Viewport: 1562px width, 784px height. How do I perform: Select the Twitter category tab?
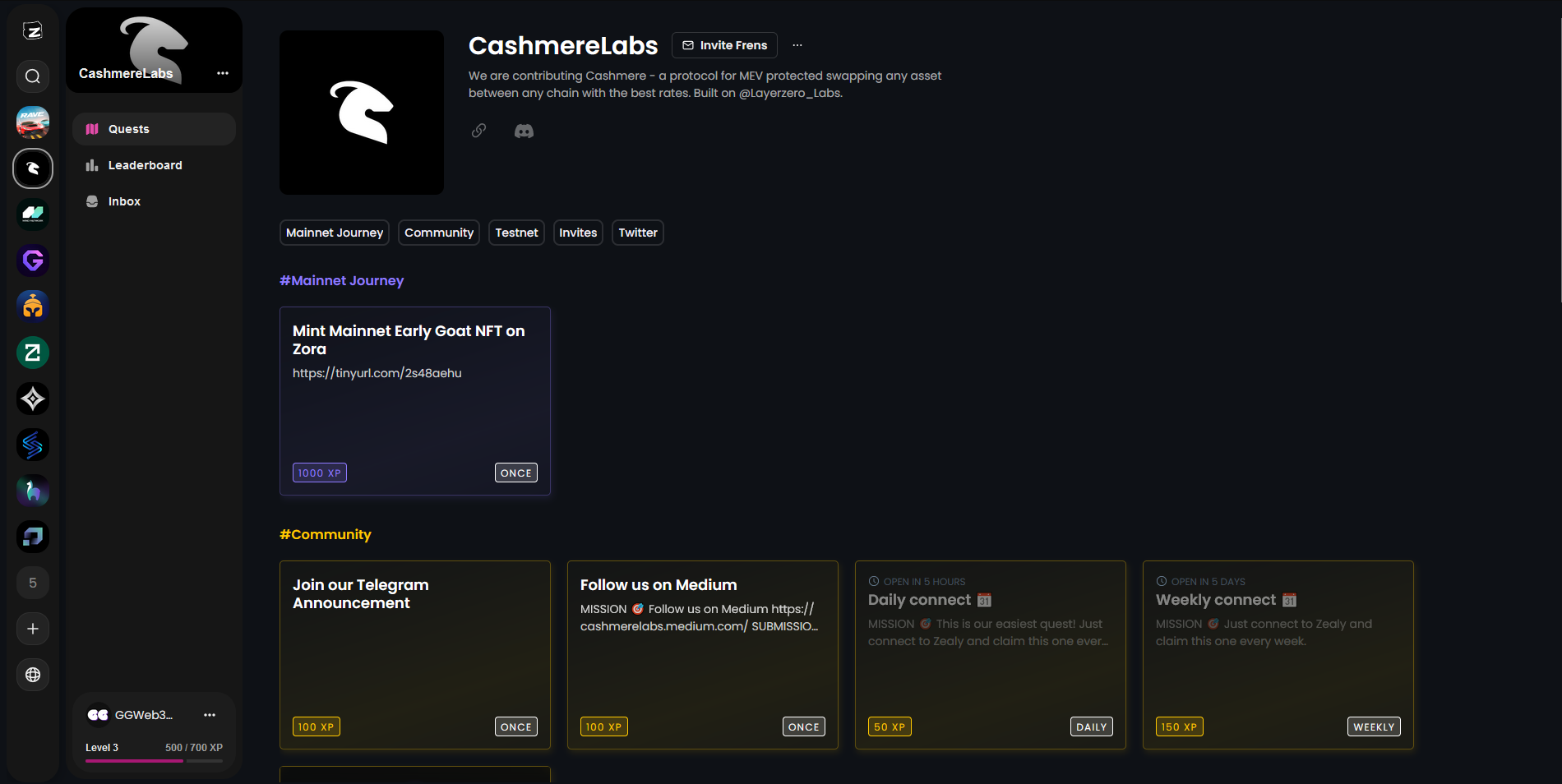tap(637, 233)
